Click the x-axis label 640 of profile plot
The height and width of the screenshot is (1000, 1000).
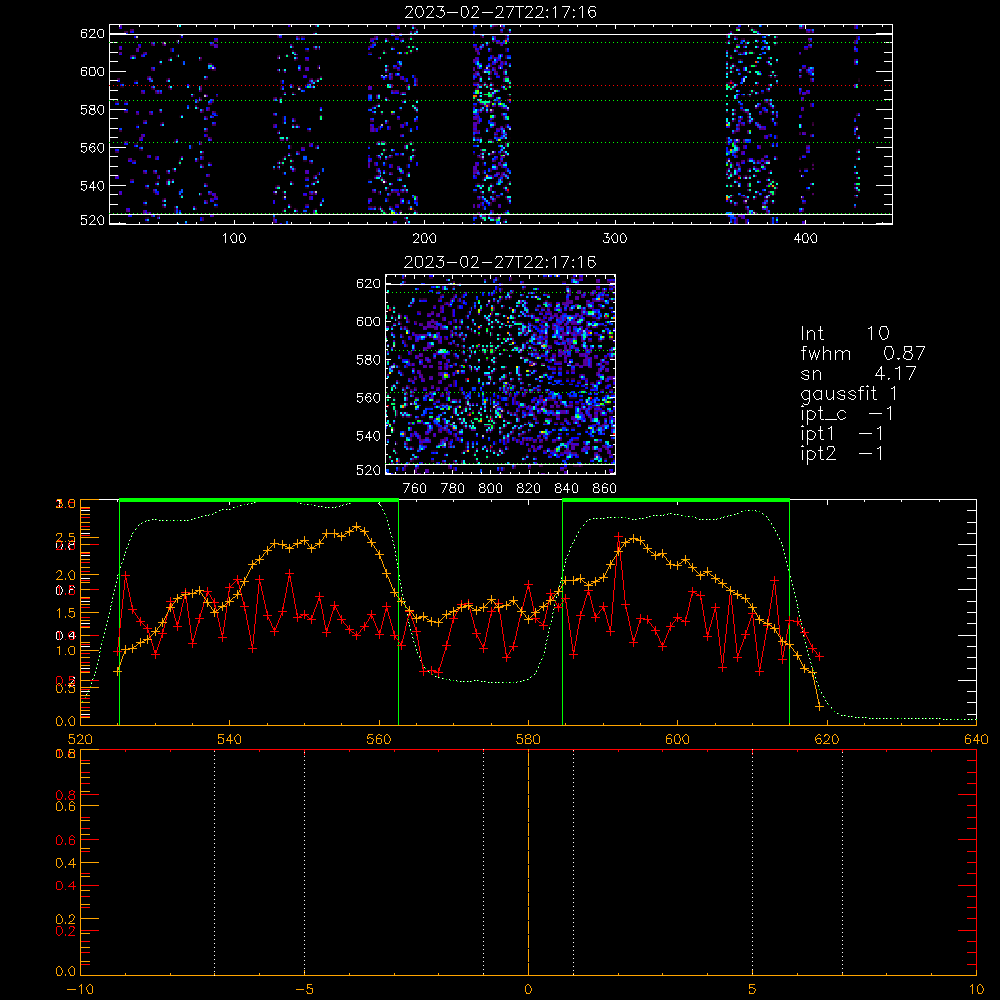[976, 739]
